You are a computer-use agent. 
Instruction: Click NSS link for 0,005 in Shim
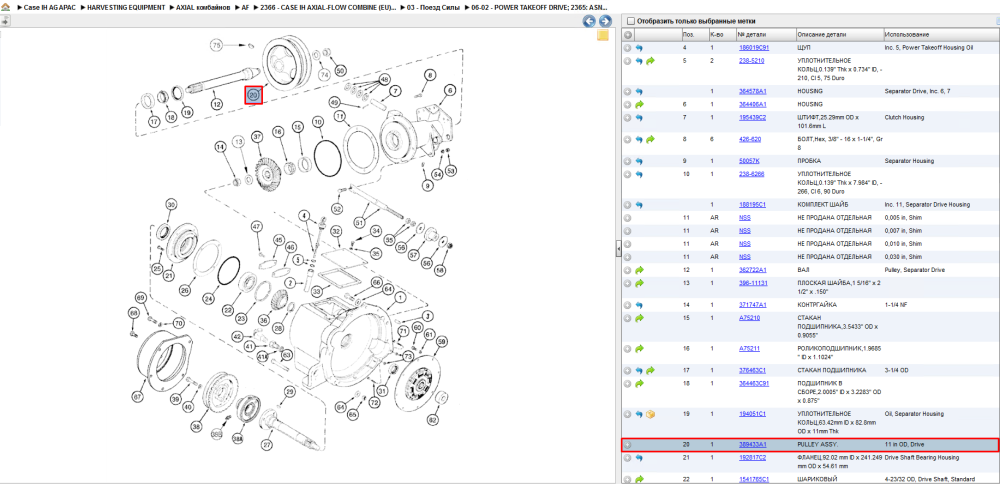(x=744, y=217)
